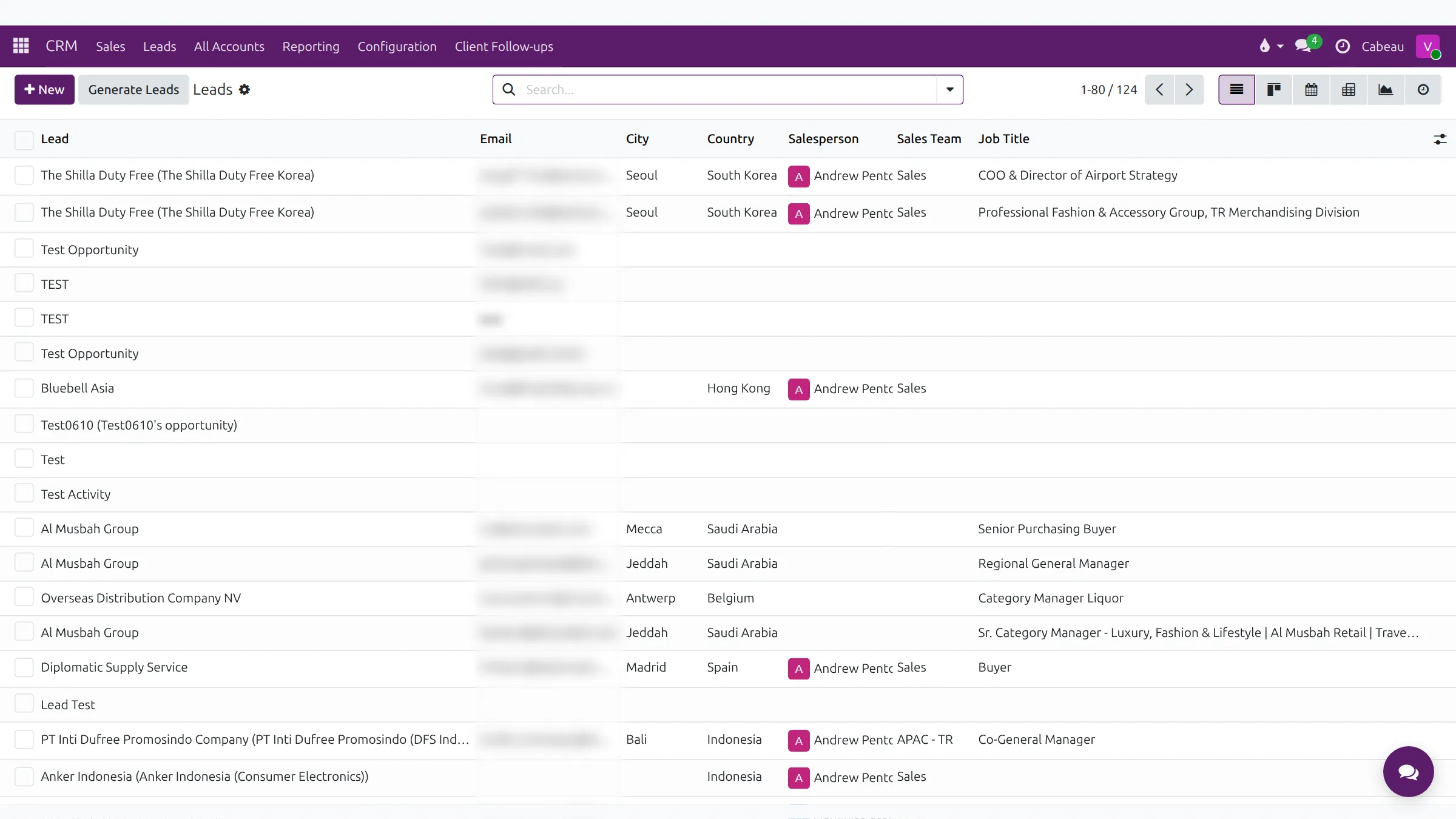Open the conversations chat icon with badge

1307,45
